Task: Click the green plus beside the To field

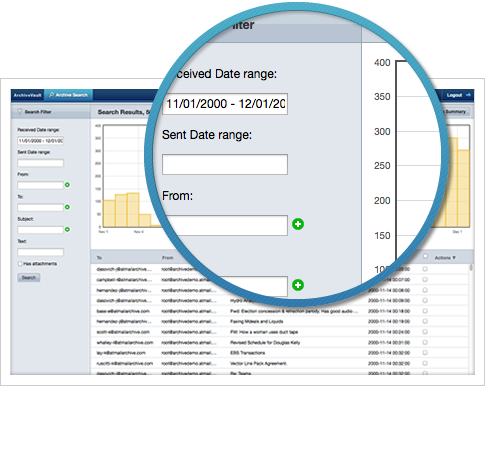Action: pos(67,207)
